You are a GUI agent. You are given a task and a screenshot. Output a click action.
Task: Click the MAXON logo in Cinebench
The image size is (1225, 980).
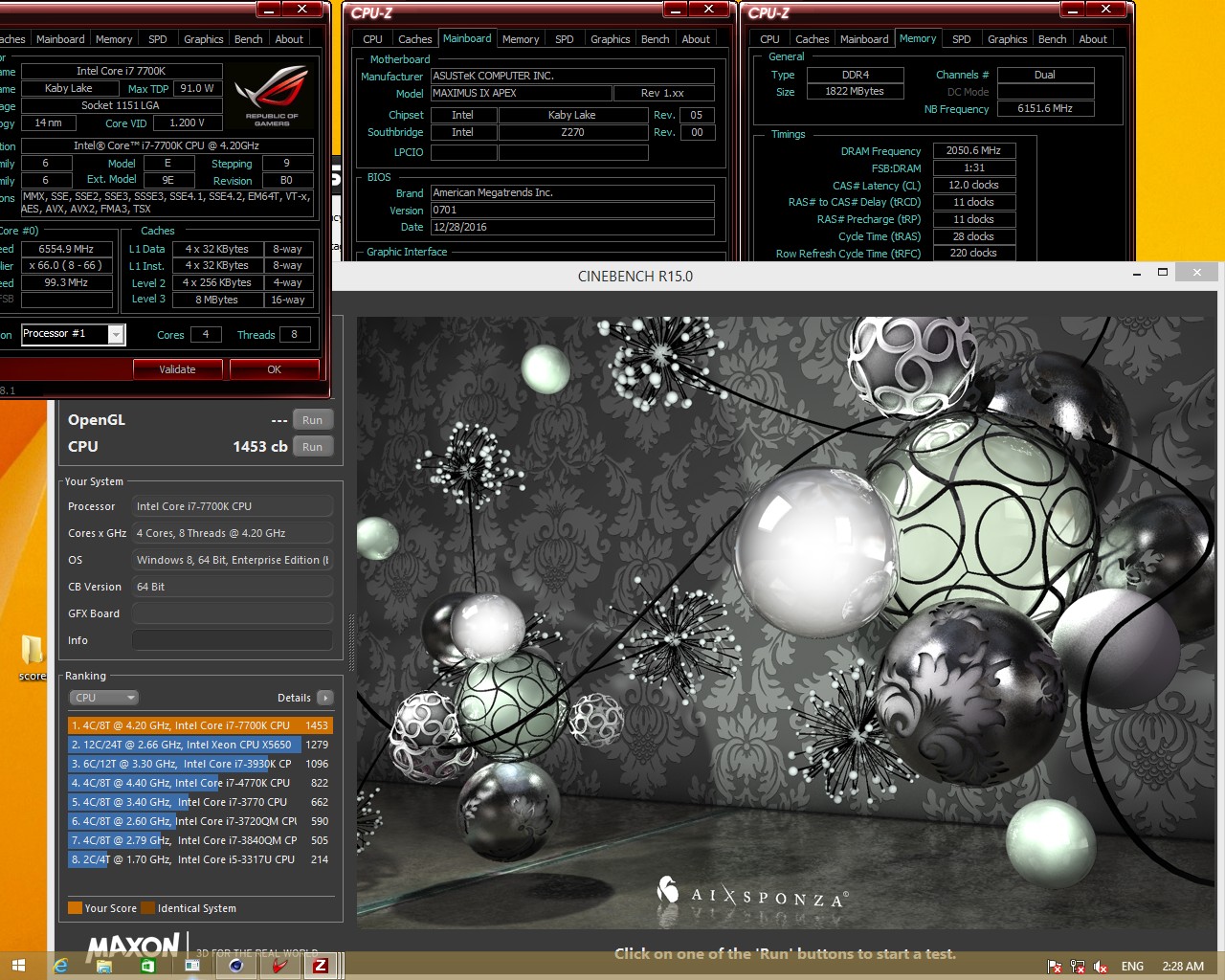pyautogui.click(x=132, y=947)
